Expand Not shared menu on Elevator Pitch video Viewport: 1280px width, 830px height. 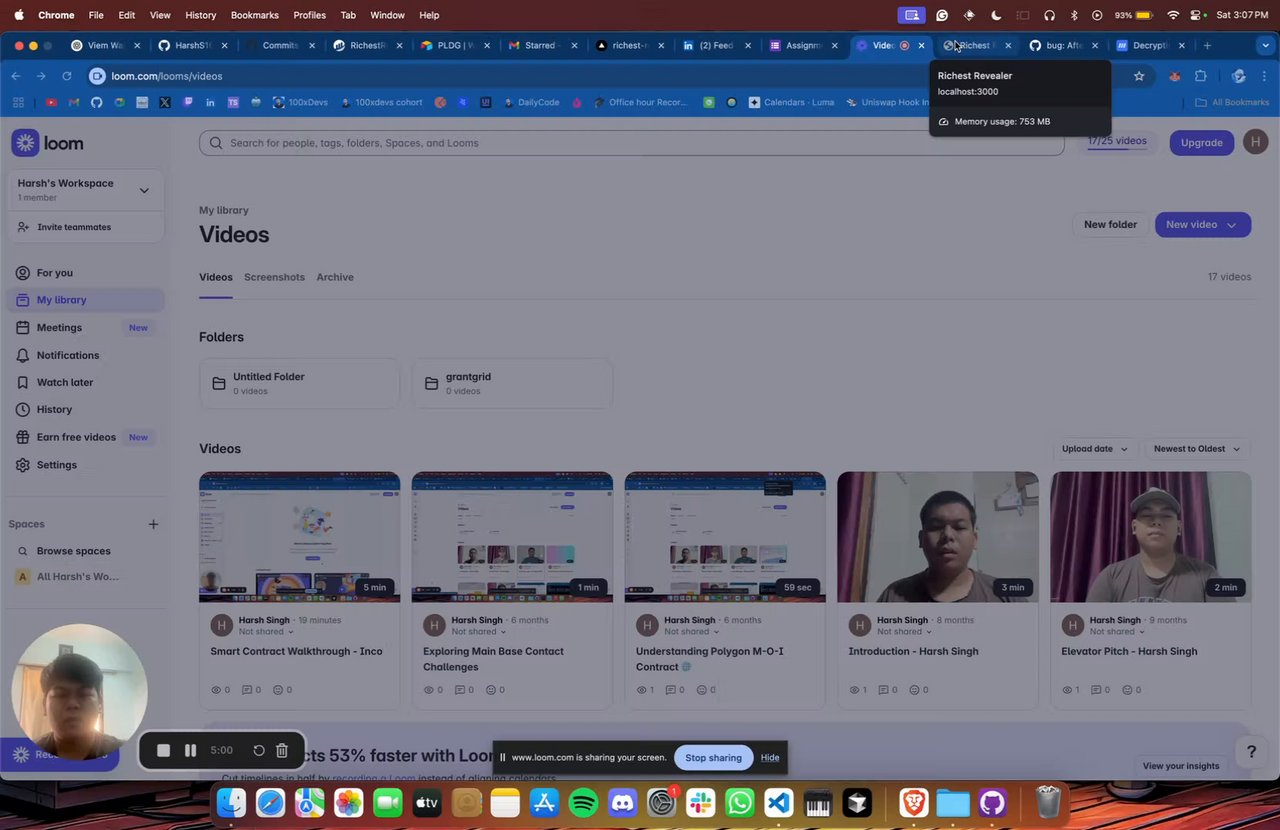(1118, 631)
